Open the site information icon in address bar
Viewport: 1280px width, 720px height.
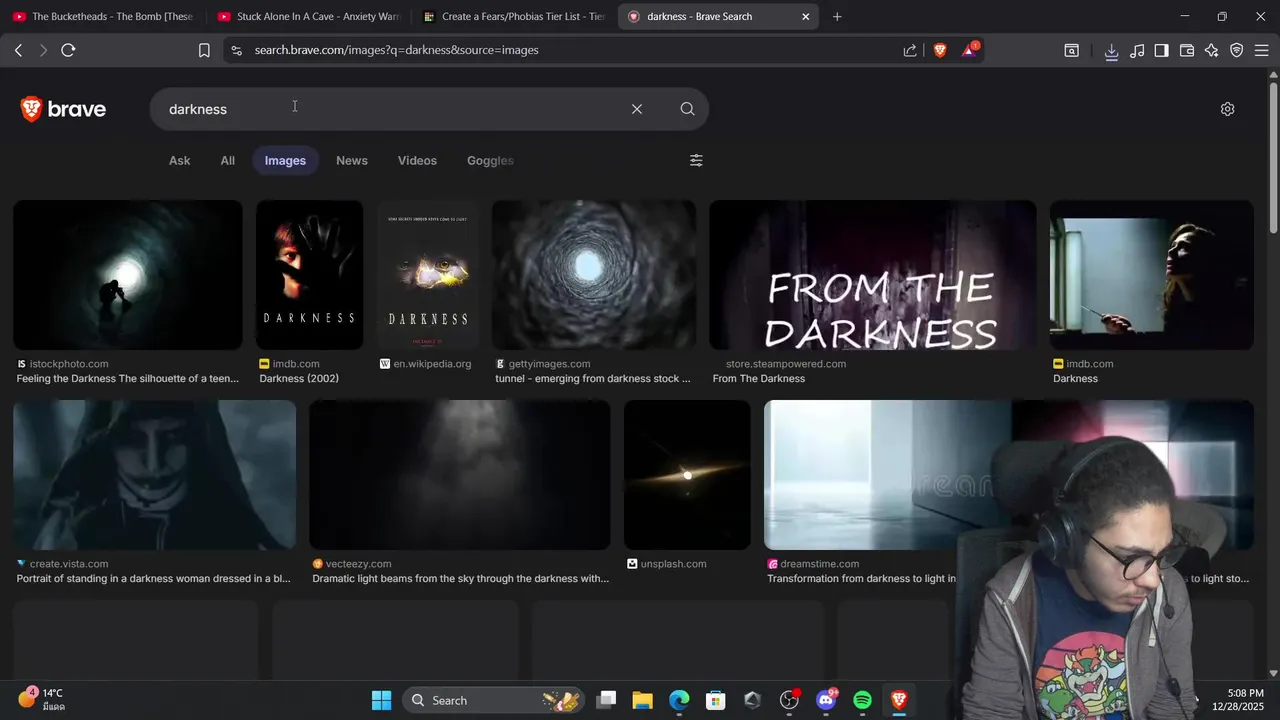pyautogui.click(x=236, y=50)
